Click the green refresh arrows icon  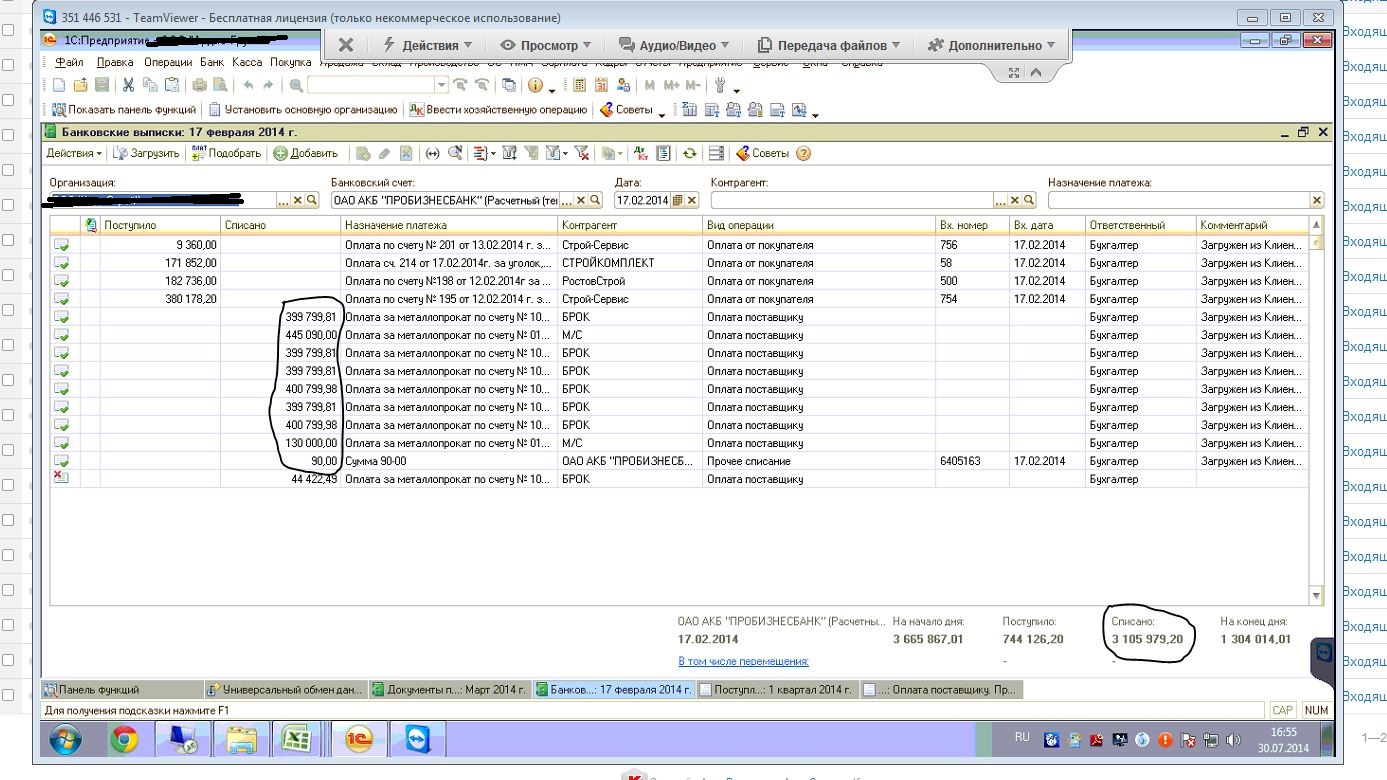(x=689, y=153)
